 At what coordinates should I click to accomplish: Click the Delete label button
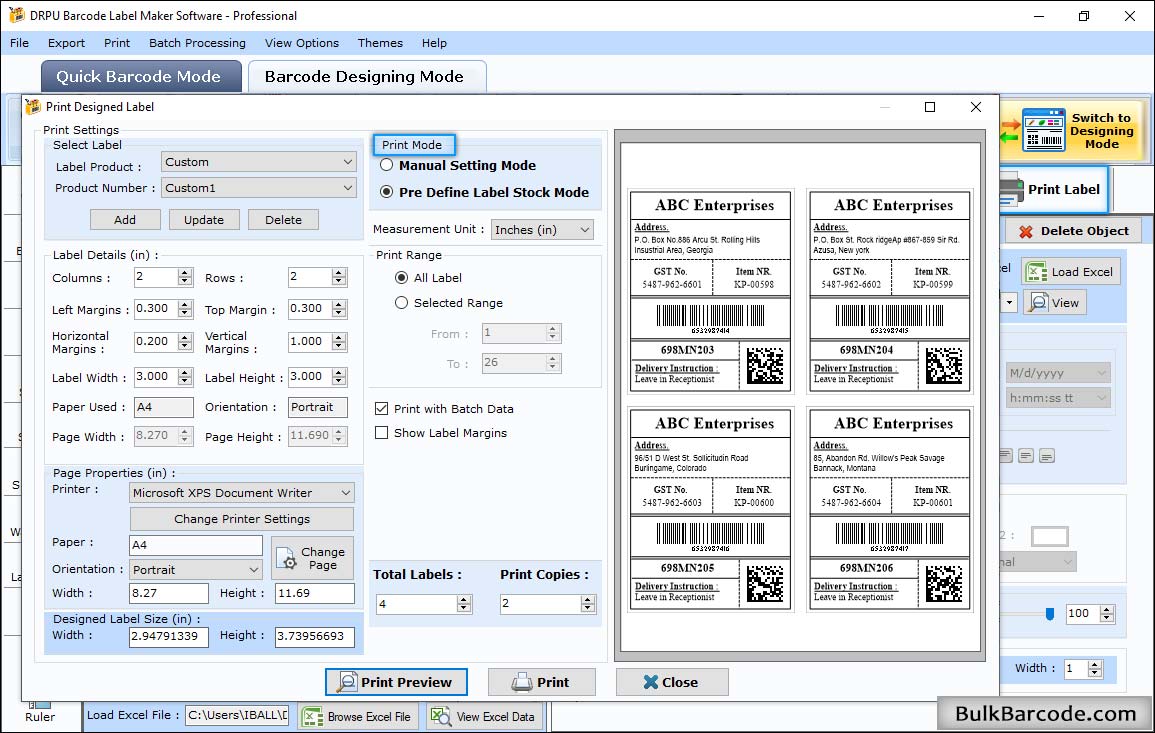(x=284, y=220)
